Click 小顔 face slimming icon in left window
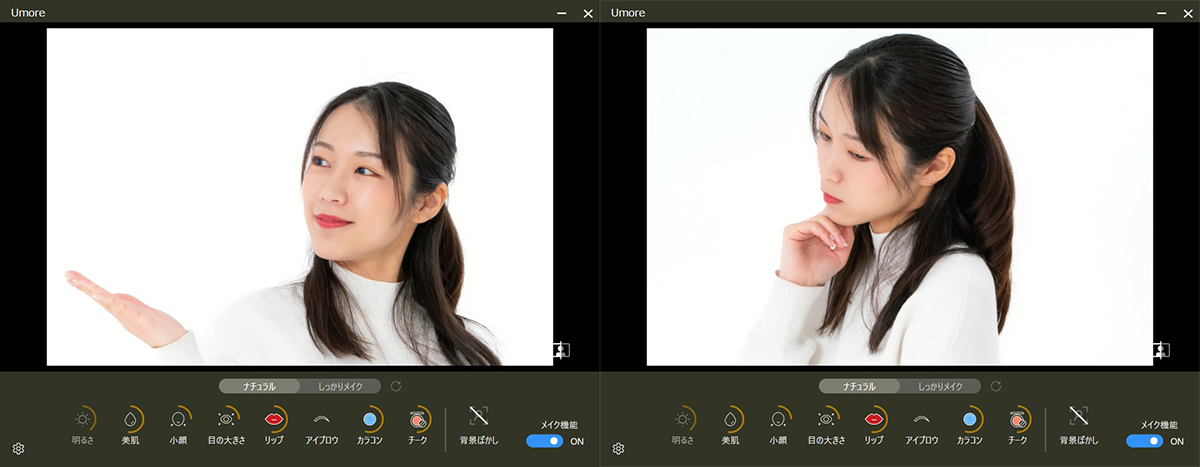1200x467 pixels. point(179,420)
